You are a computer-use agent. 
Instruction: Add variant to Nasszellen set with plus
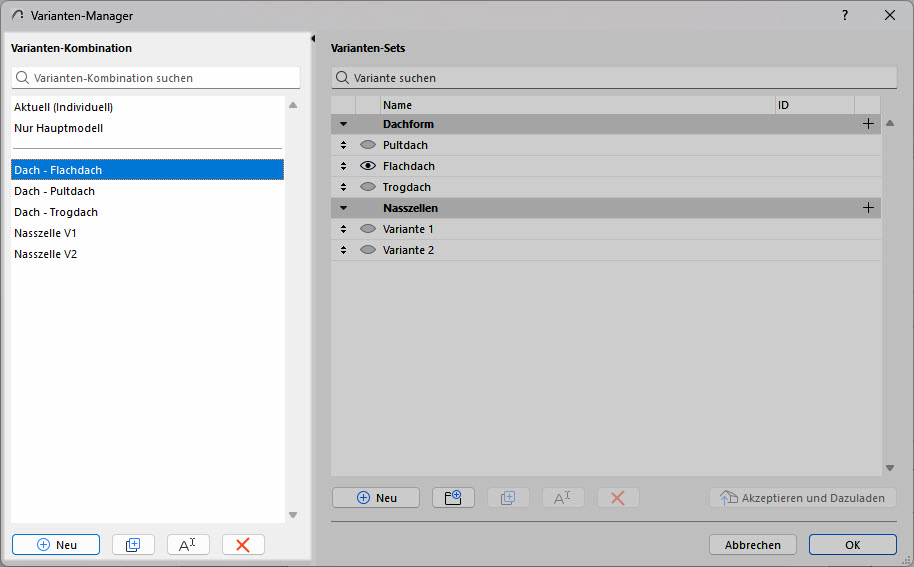[868, 207]
